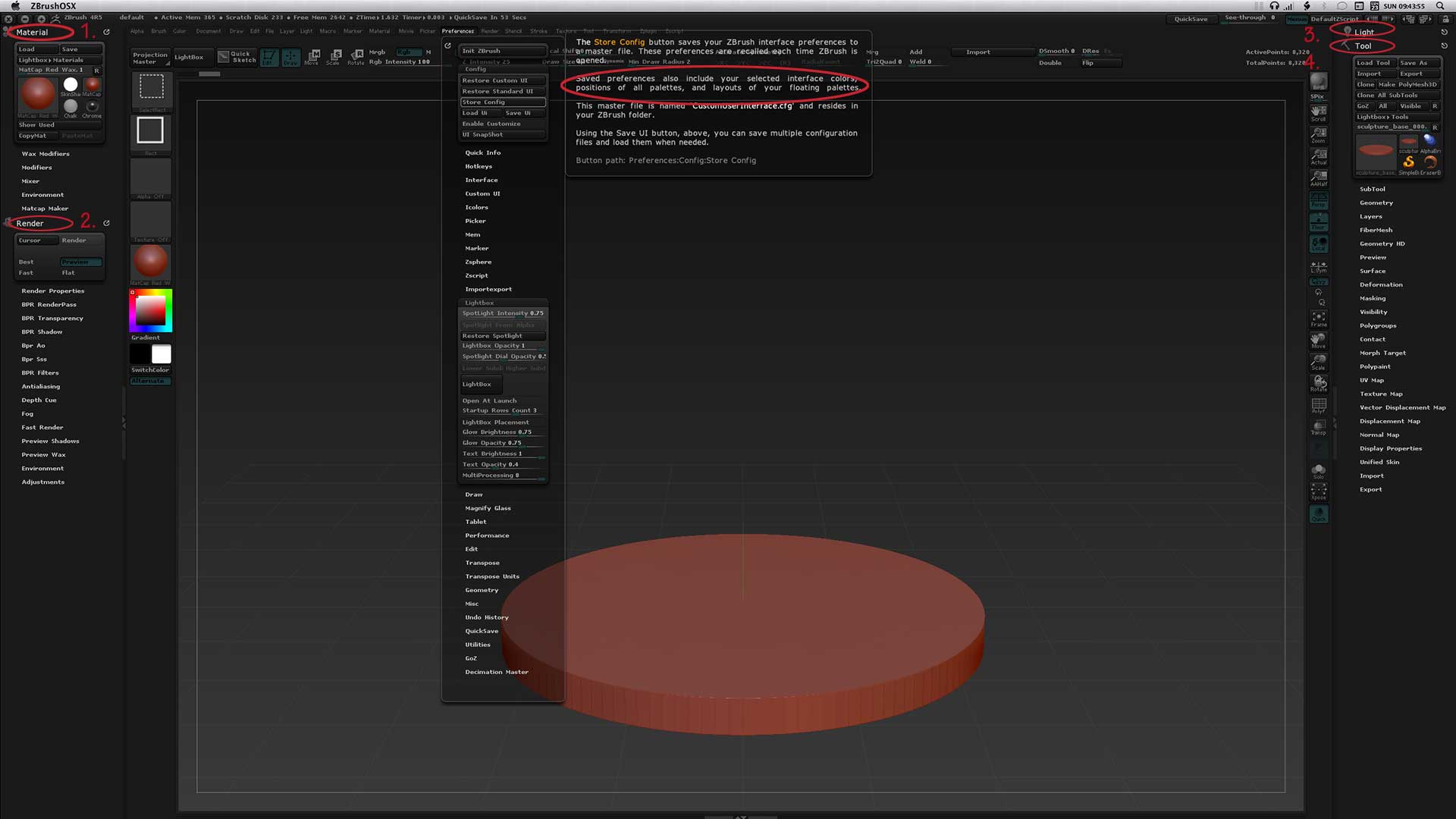
Task: Expand the Wax Modifiers section
Action: coord(45,154)
